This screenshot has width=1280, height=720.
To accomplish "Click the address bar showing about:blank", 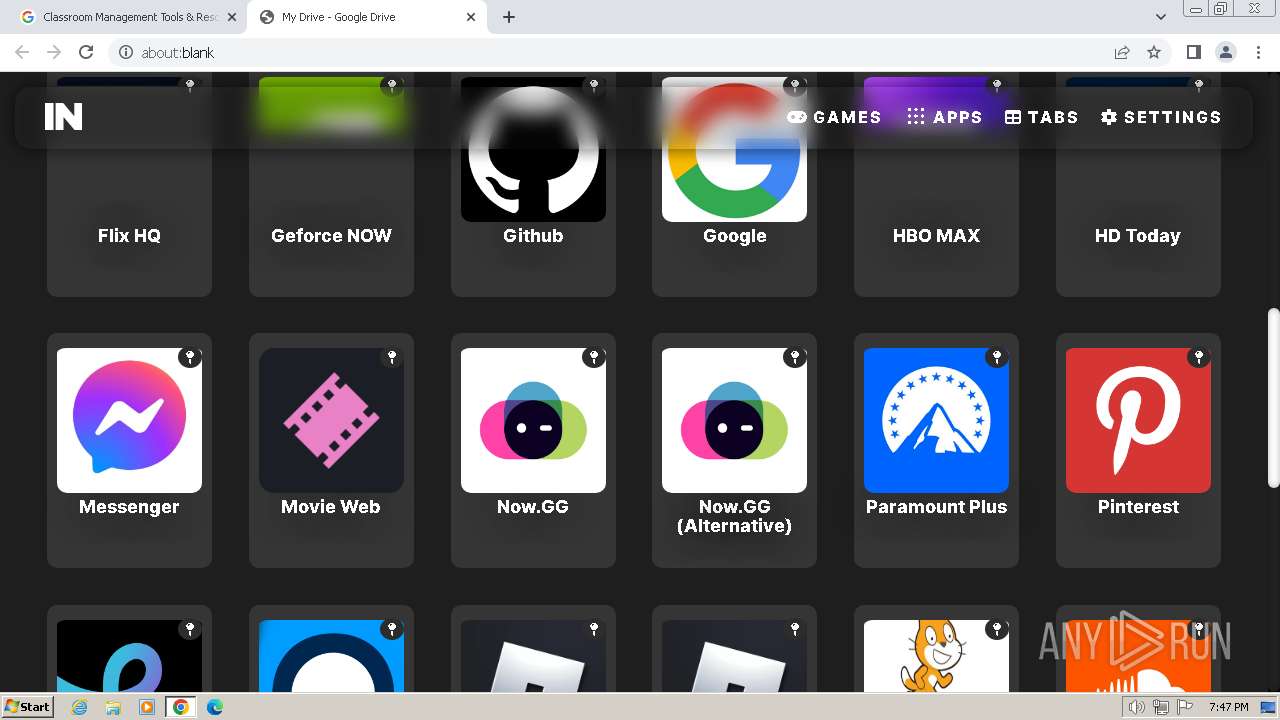I will pyautogui.click(x=610, y=52).
